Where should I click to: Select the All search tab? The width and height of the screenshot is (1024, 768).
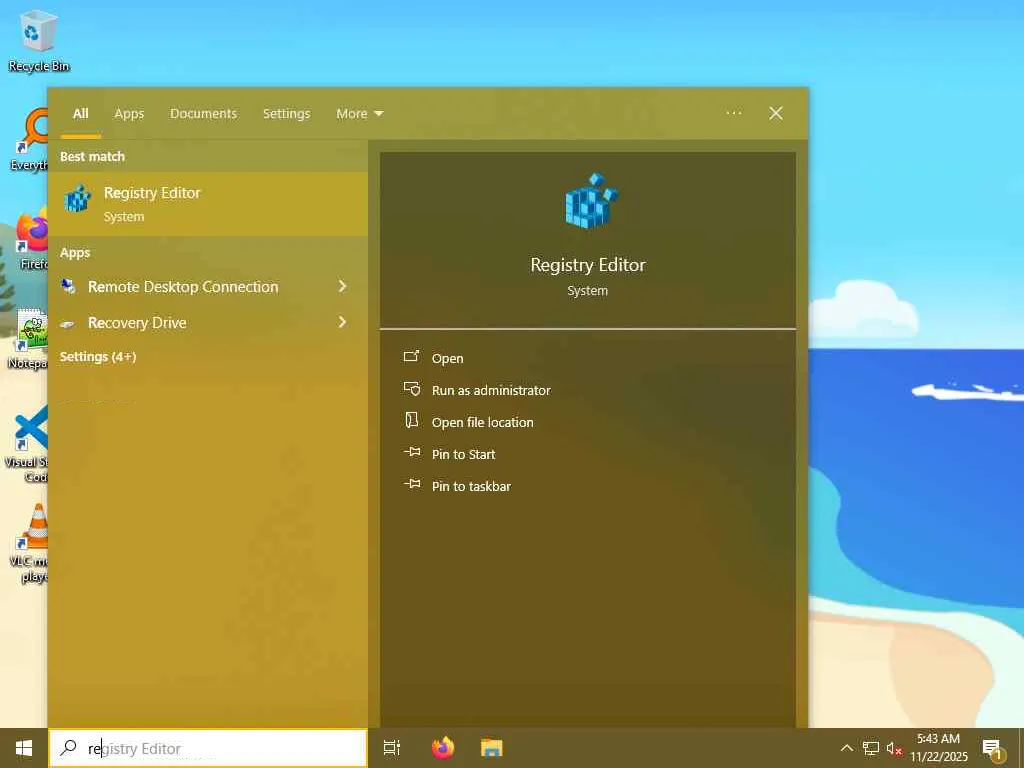[80, 114]
